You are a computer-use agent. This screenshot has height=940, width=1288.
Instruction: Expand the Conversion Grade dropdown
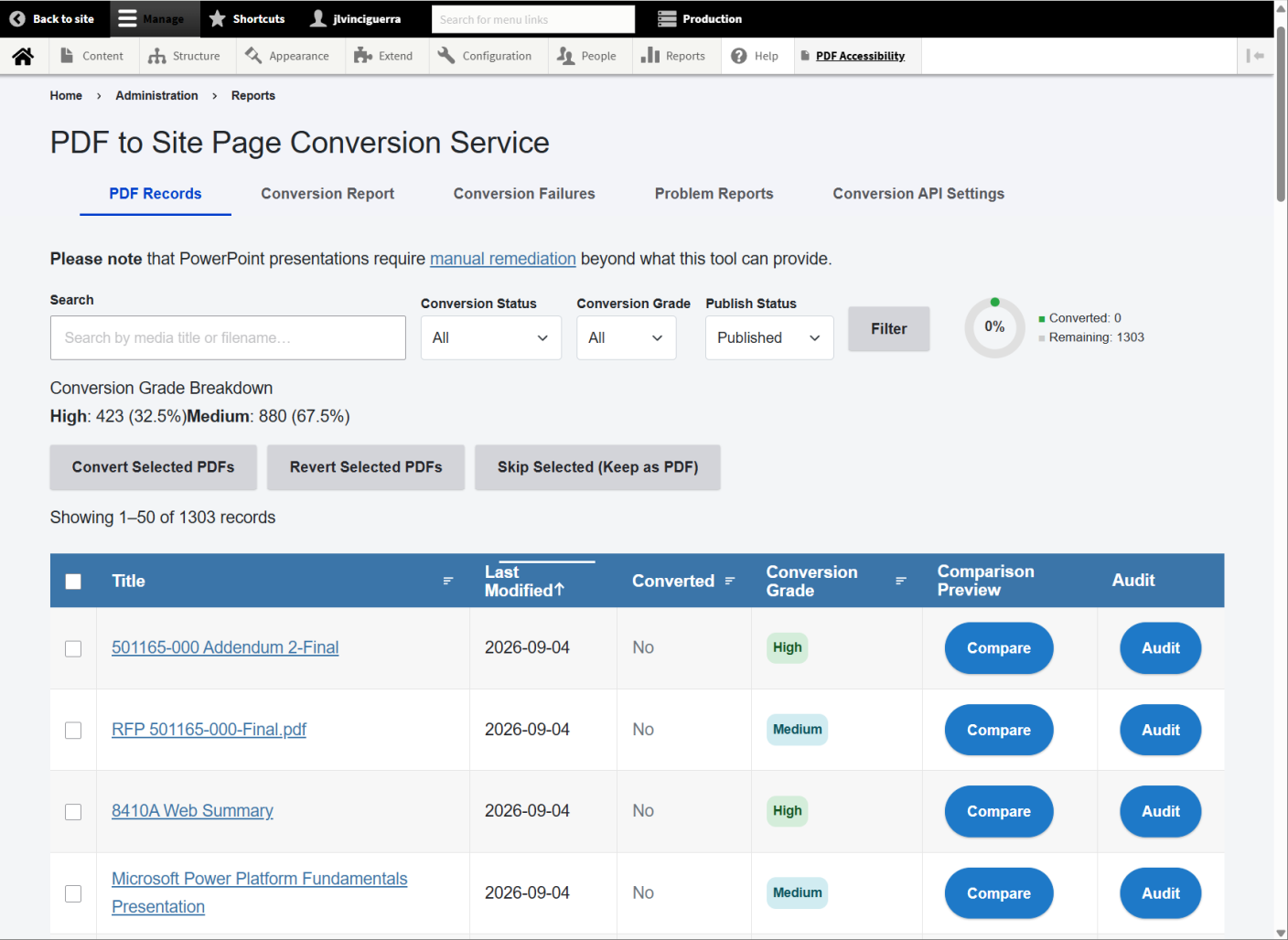pos(627,337)
